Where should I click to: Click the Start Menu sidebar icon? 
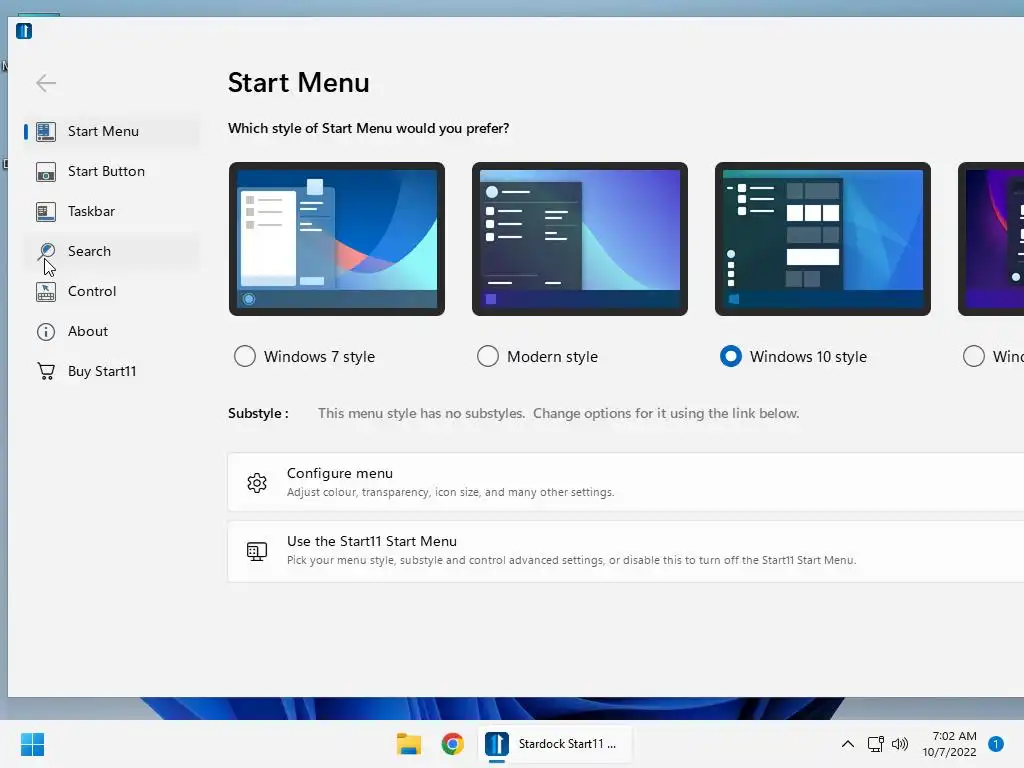tap(46, 131)
